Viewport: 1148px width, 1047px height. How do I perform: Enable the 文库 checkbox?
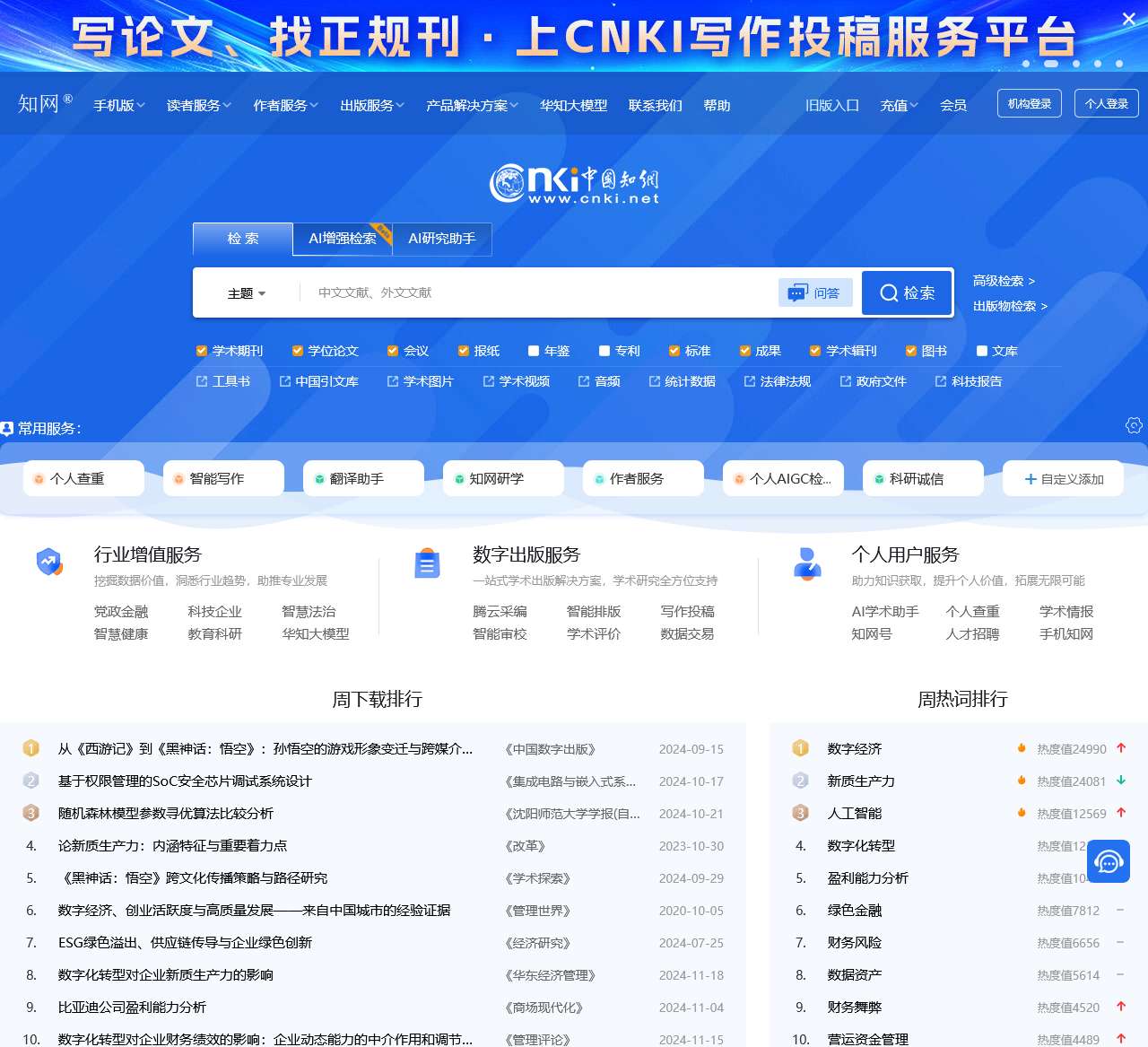coord(980,350)
